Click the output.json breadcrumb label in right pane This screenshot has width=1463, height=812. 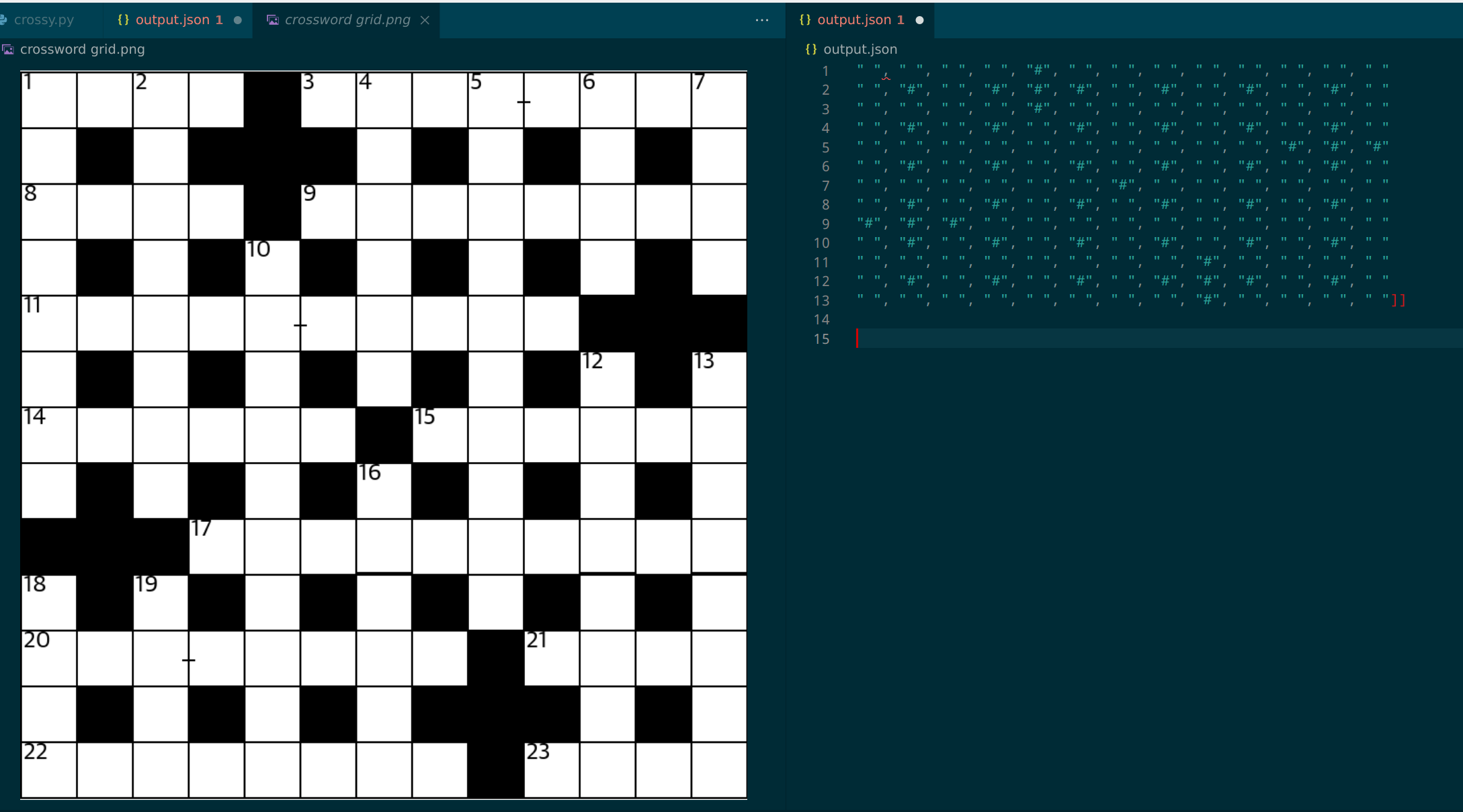861,49
